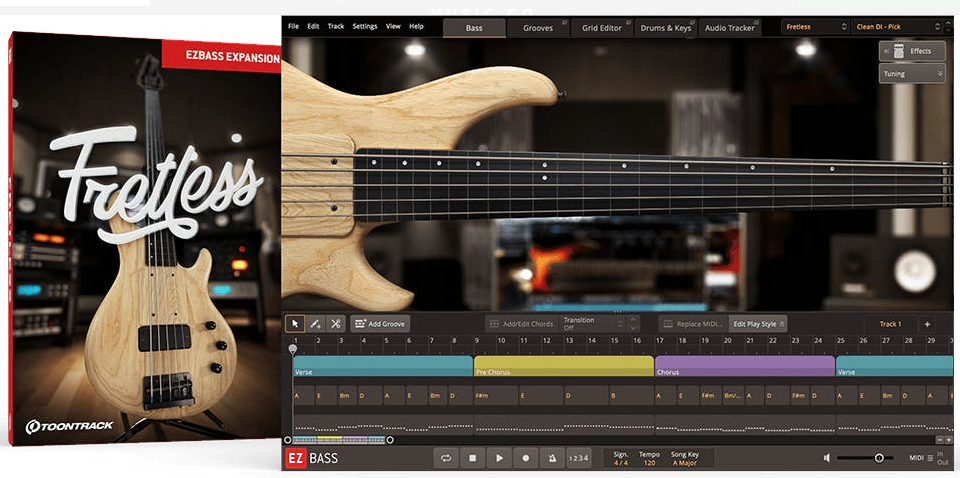Expand the Edit Play Style panel

pos(758,324)
